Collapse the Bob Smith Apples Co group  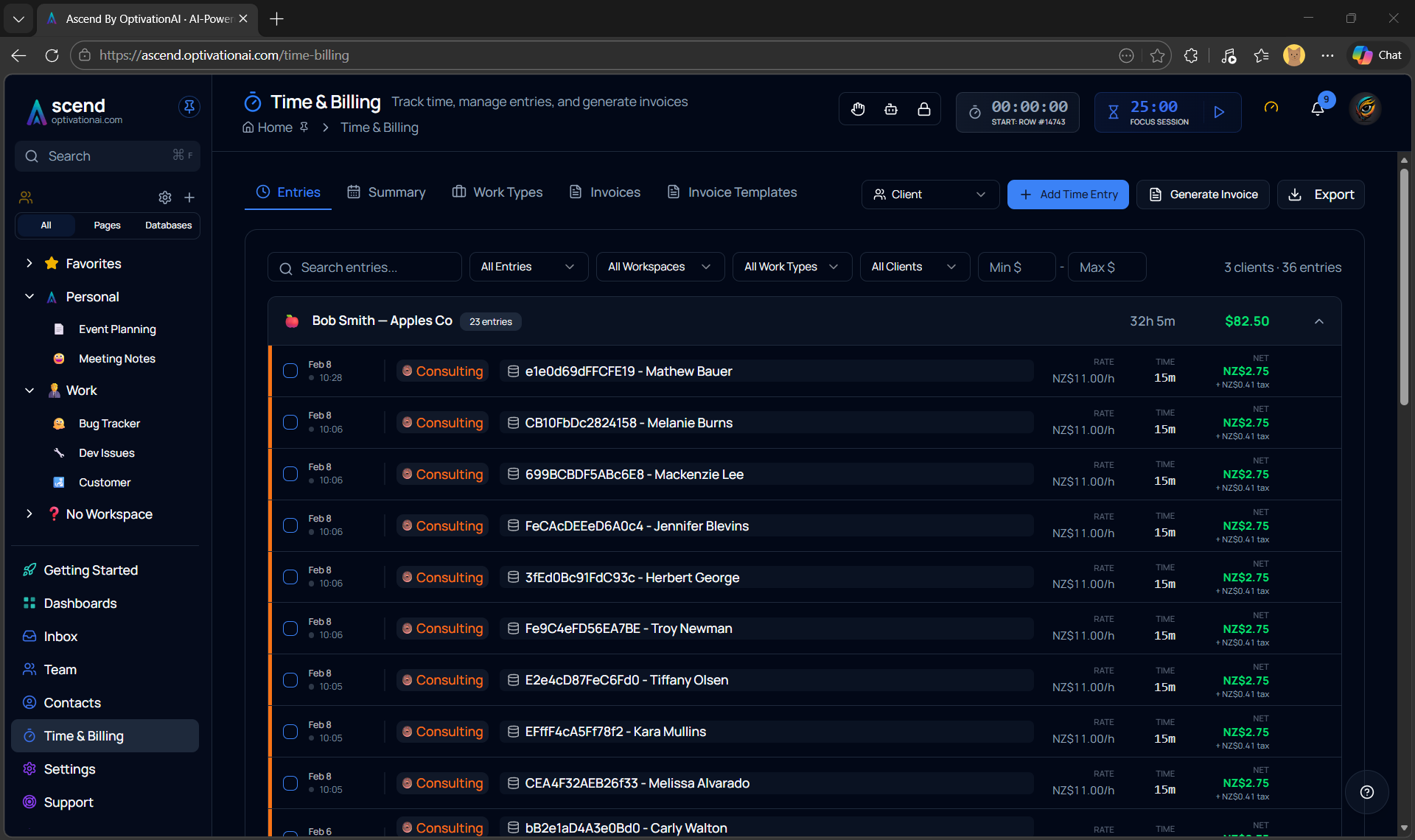point(1319,321)
